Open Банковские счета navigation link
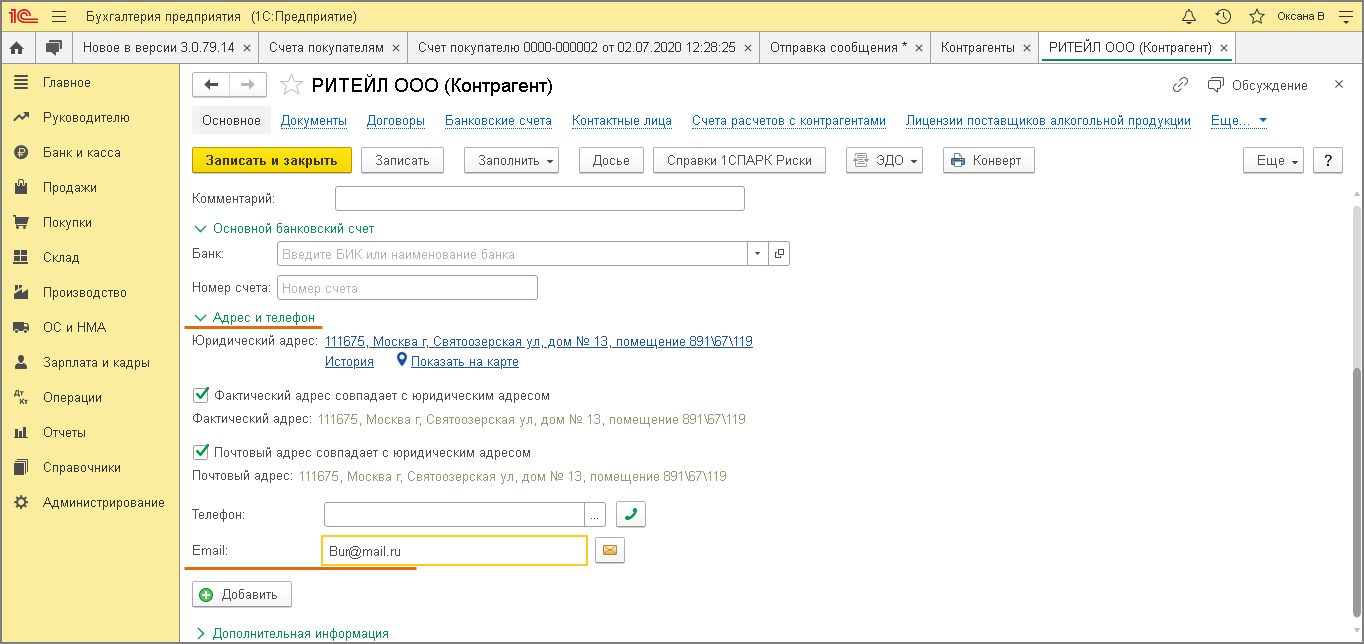Viewport: 1364px width, 644px height. point(498,120)
